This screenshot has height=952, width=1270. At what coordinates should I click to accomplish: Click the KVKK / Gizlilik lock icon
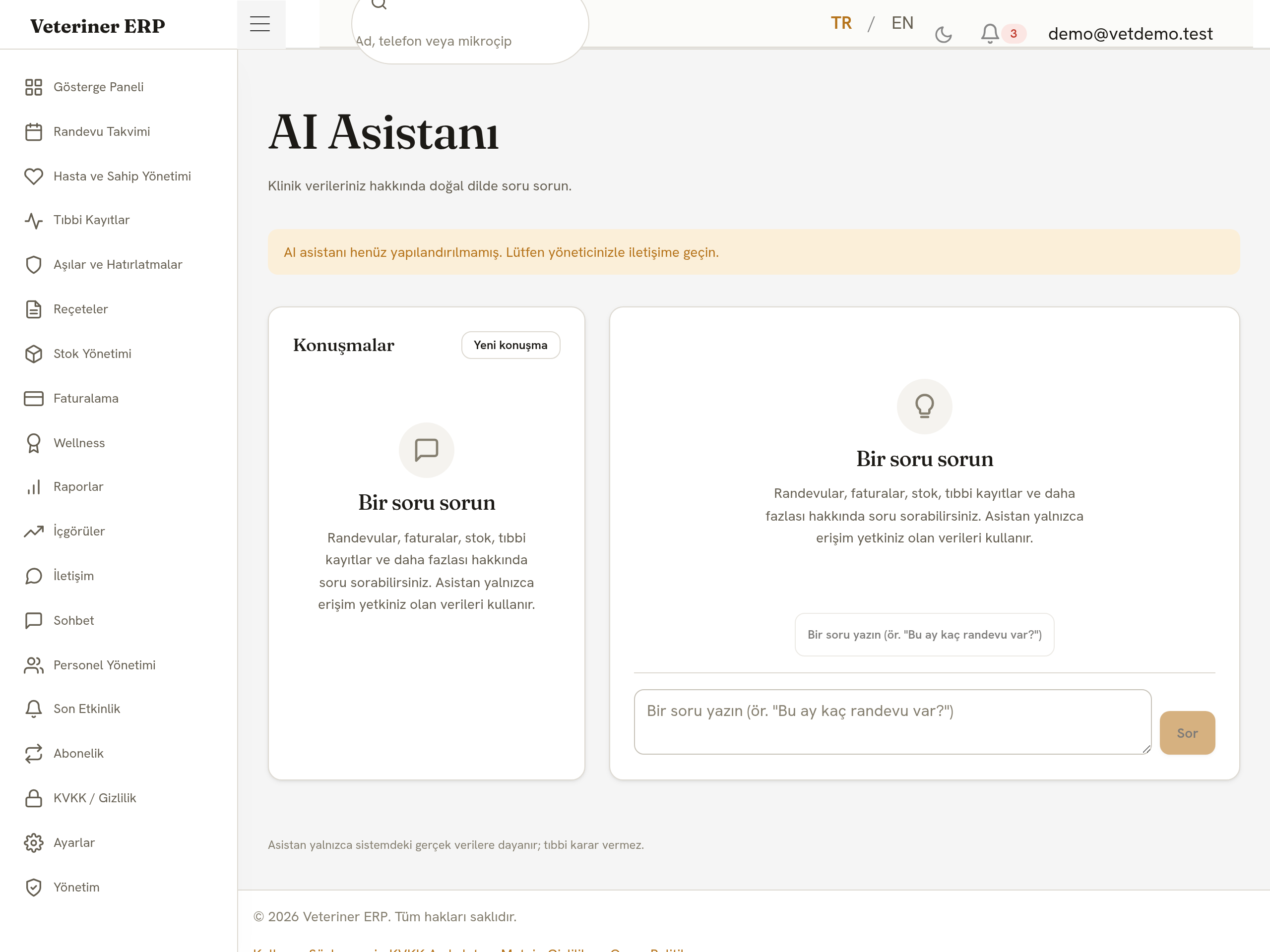coord(34,798)
